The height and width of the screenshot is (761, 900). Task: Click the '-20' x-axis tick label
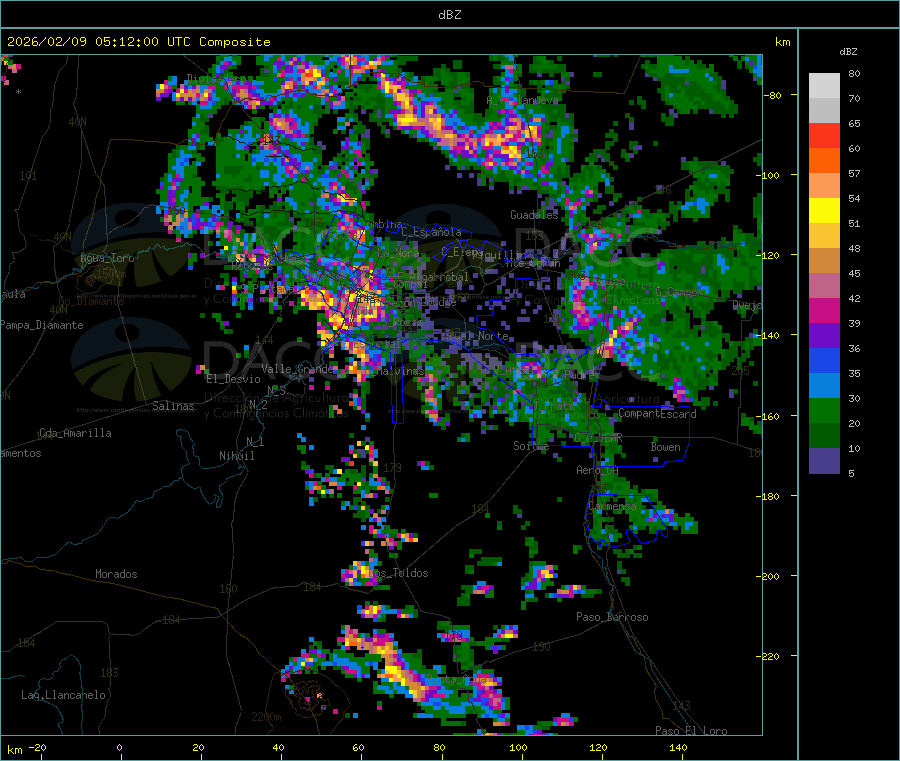click(37, 747)
